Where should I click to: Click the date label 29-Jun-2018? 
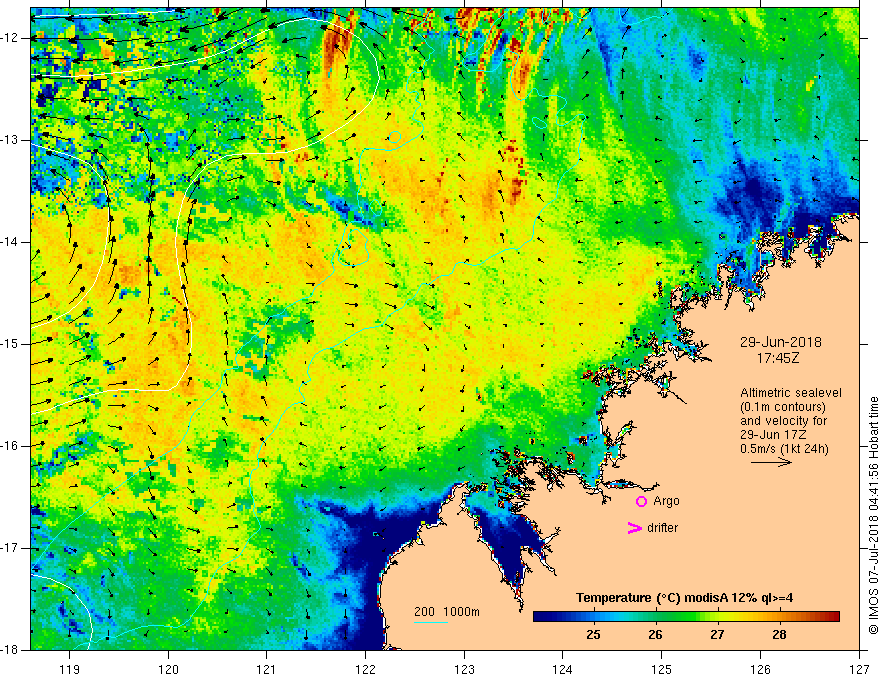pyautogui.click(x=781, y=342)
